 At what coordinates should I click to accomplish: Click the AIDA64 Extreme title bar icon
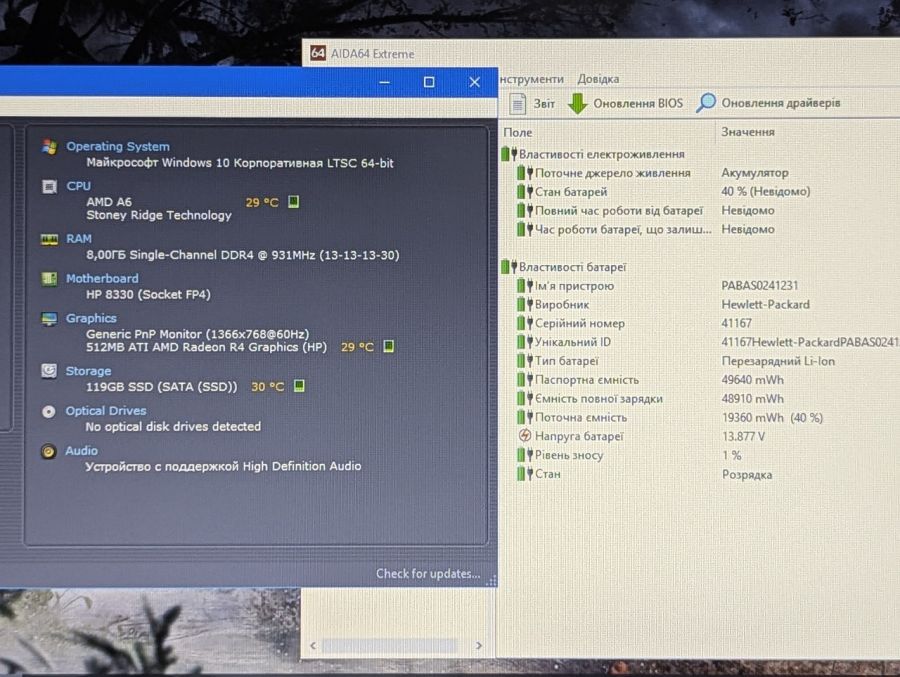point(318,53)
